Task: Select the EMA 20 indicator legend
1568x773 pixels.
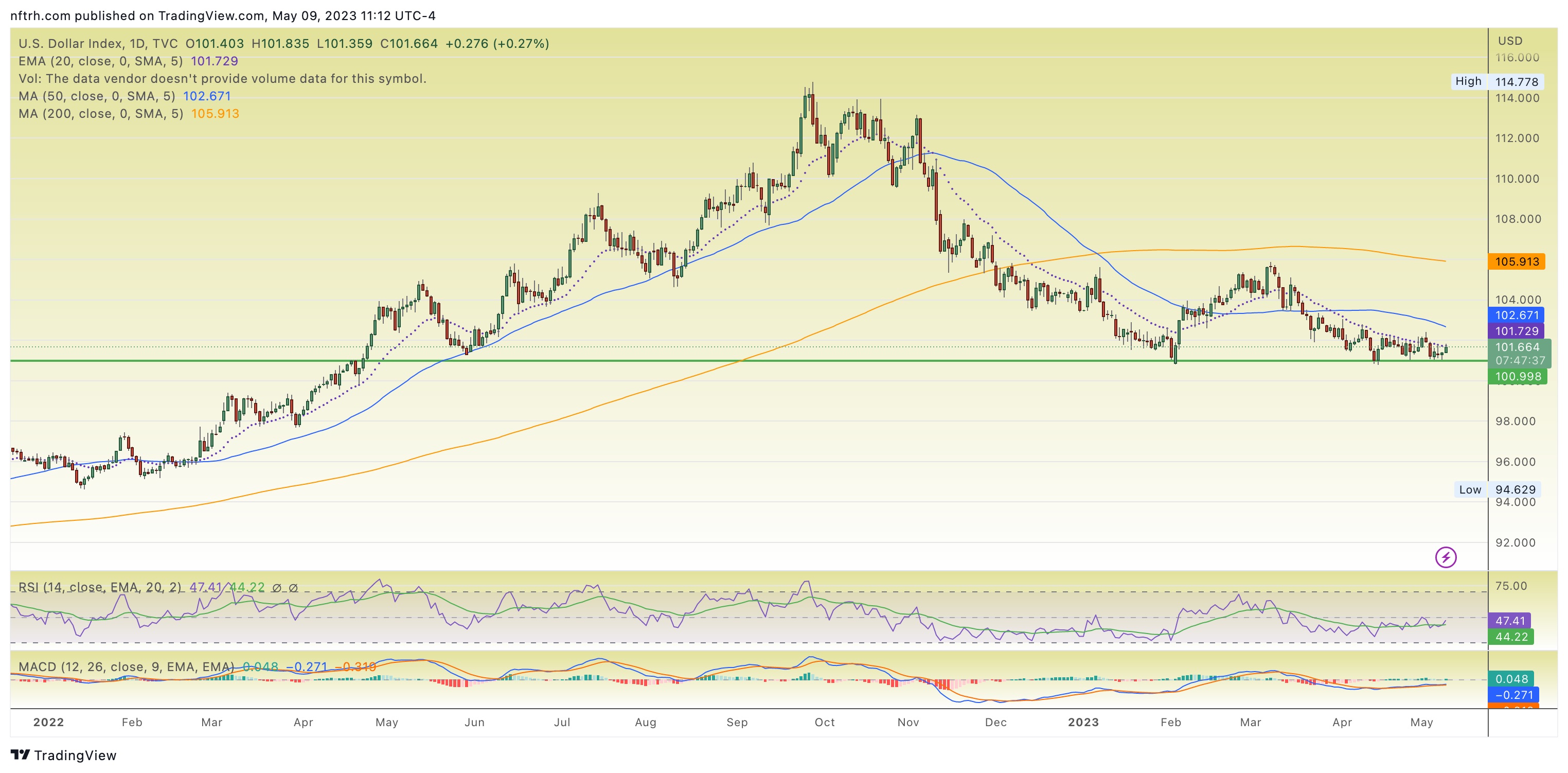Action: pyautogui.click(x=100, y=61)
